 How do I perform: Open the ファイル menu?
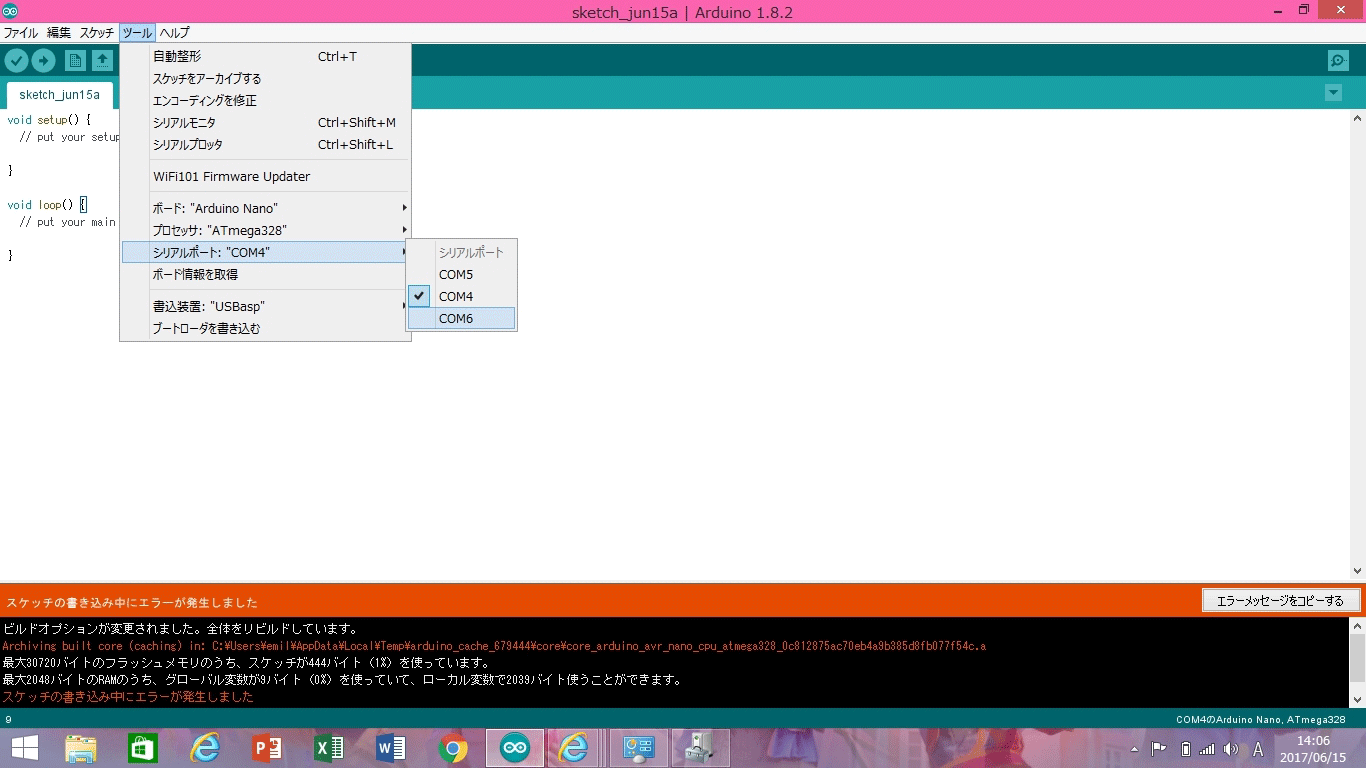[x=21, y=33]
